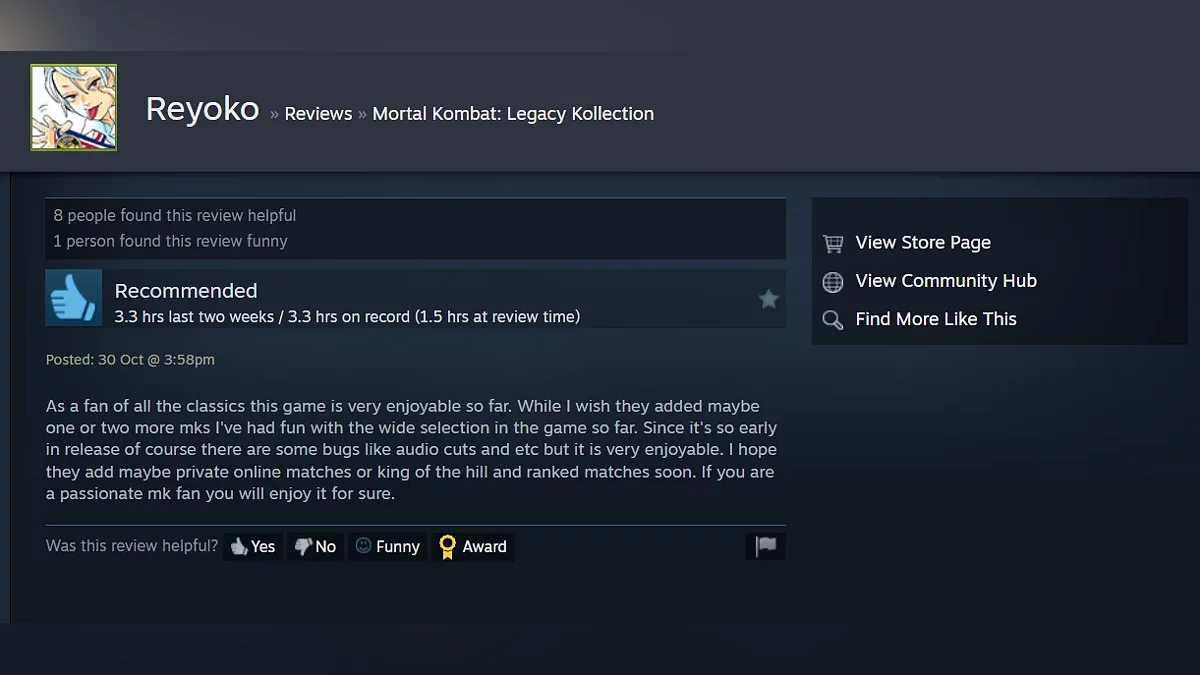Select Find More Like This
Screen dimensions: 1200x675
coord(936,319)
